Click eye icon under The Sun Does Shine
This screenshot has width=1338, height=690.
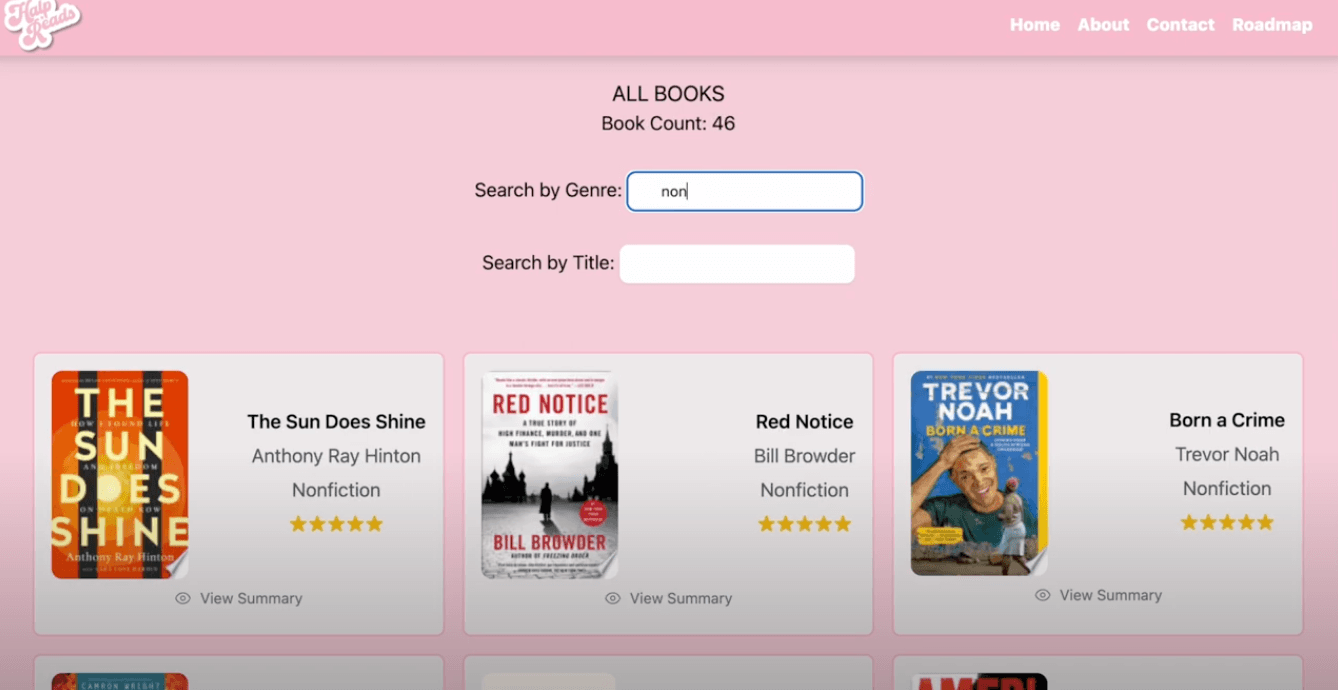pos(183,598)
